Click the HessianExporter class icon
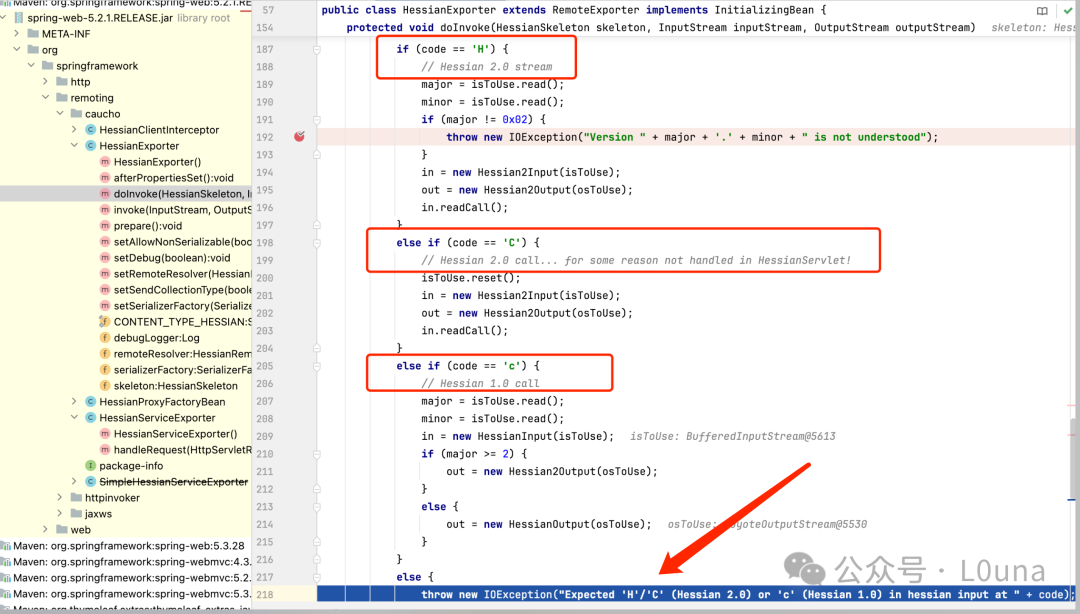The image size is (1080, 614). [90, 145]
